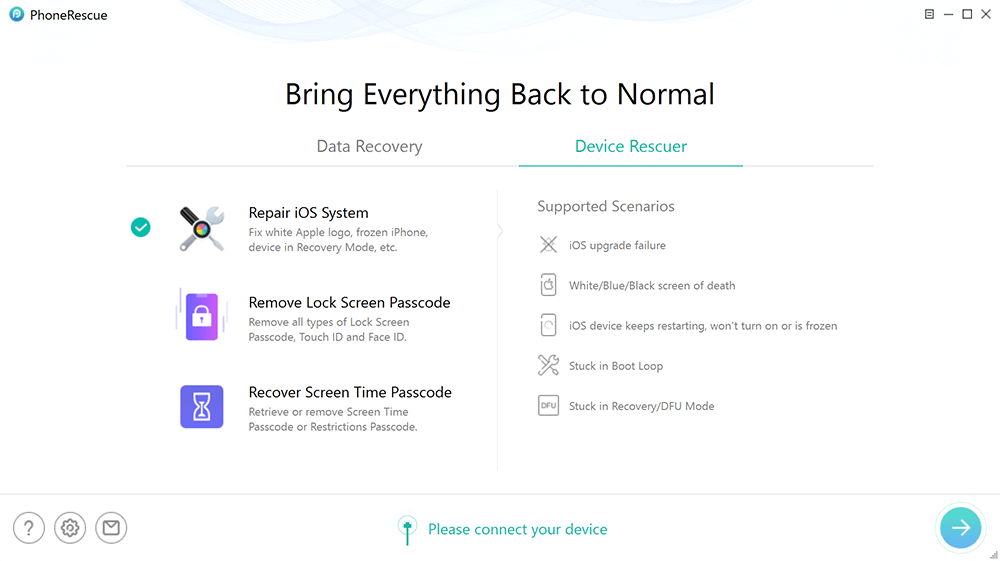
Task: Open the help question mark button
Action: coord(29,528)
